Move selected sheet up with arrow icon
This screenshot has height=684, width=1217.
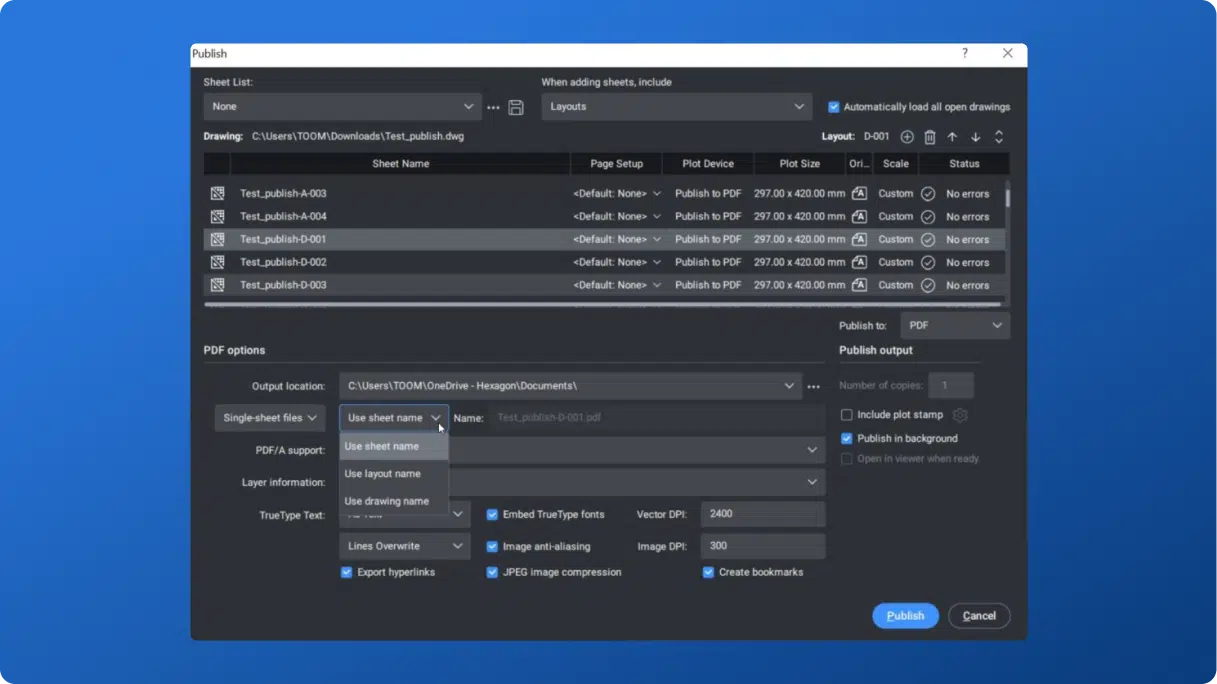[952, 137]
